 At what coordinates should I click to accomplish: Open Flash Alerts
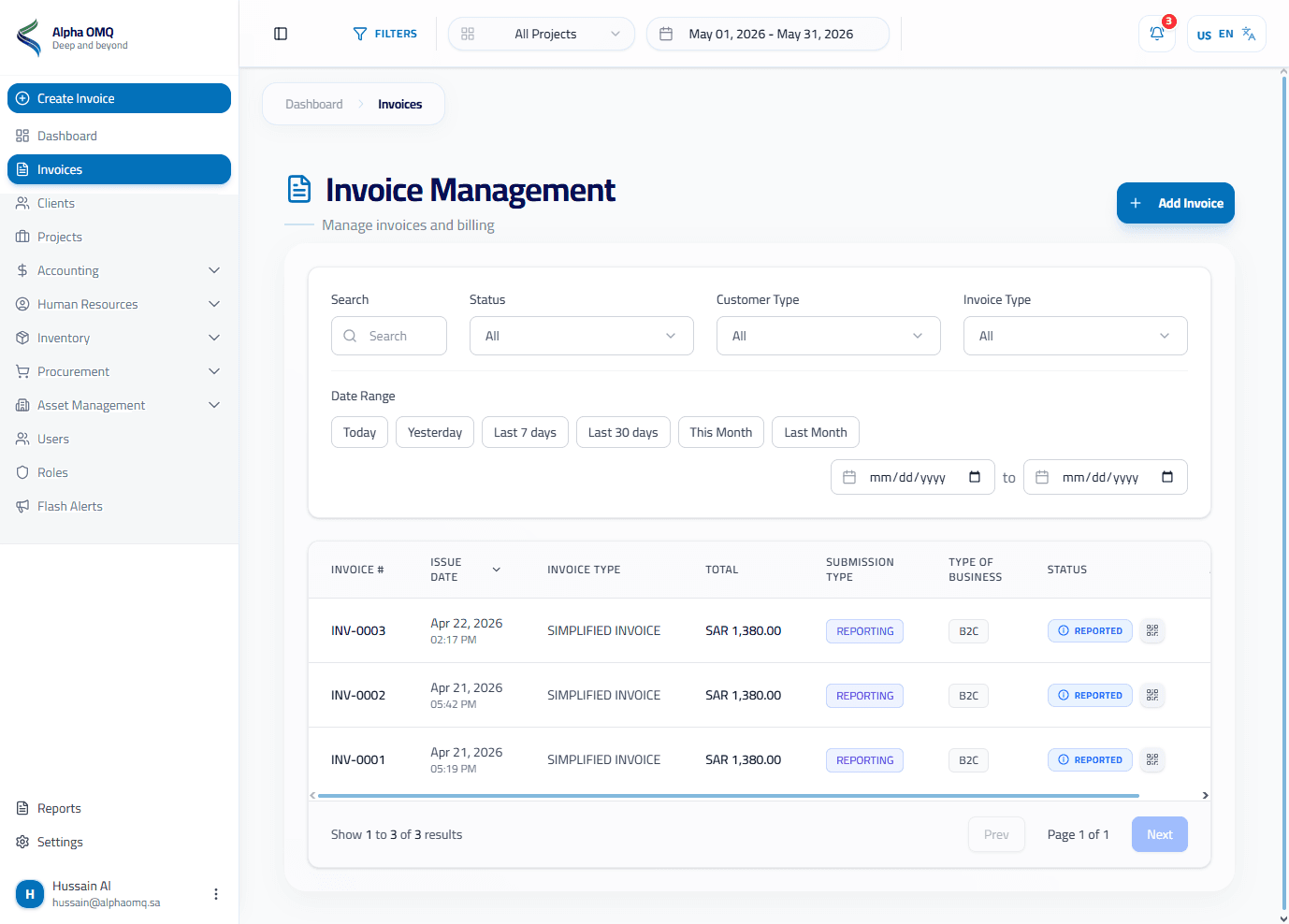(119, 506)
